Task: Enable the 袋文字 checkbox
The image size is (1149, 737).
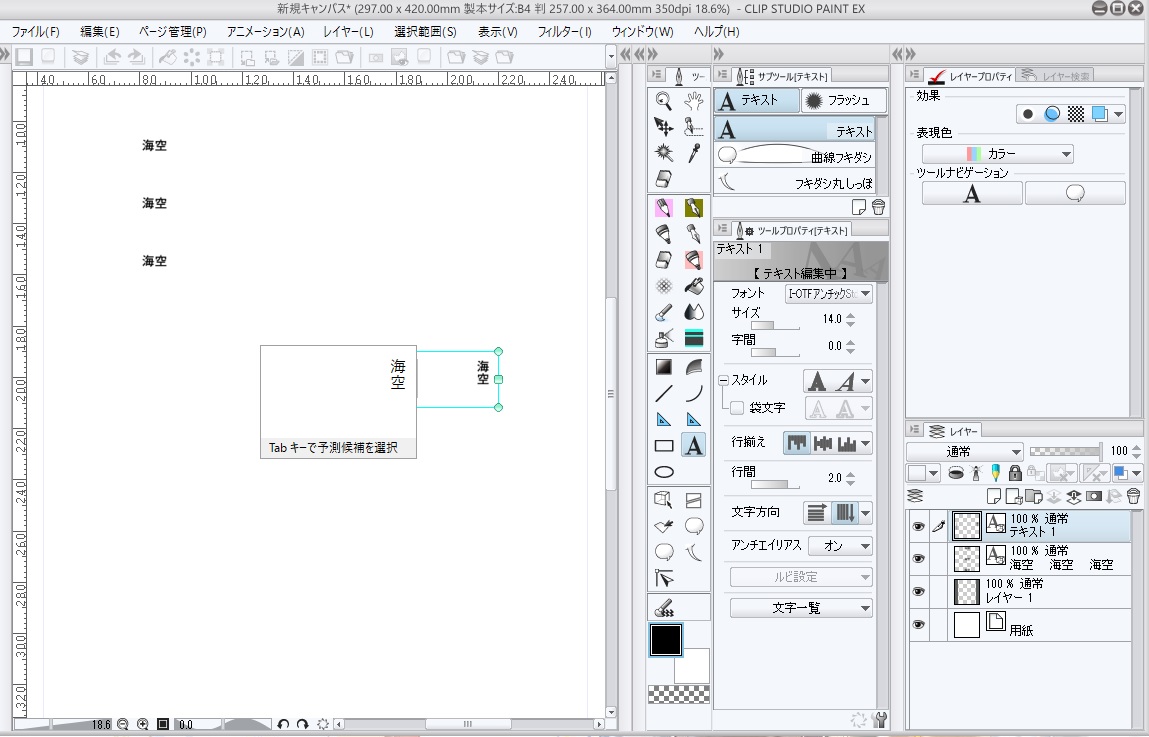Action: (737, 408)
